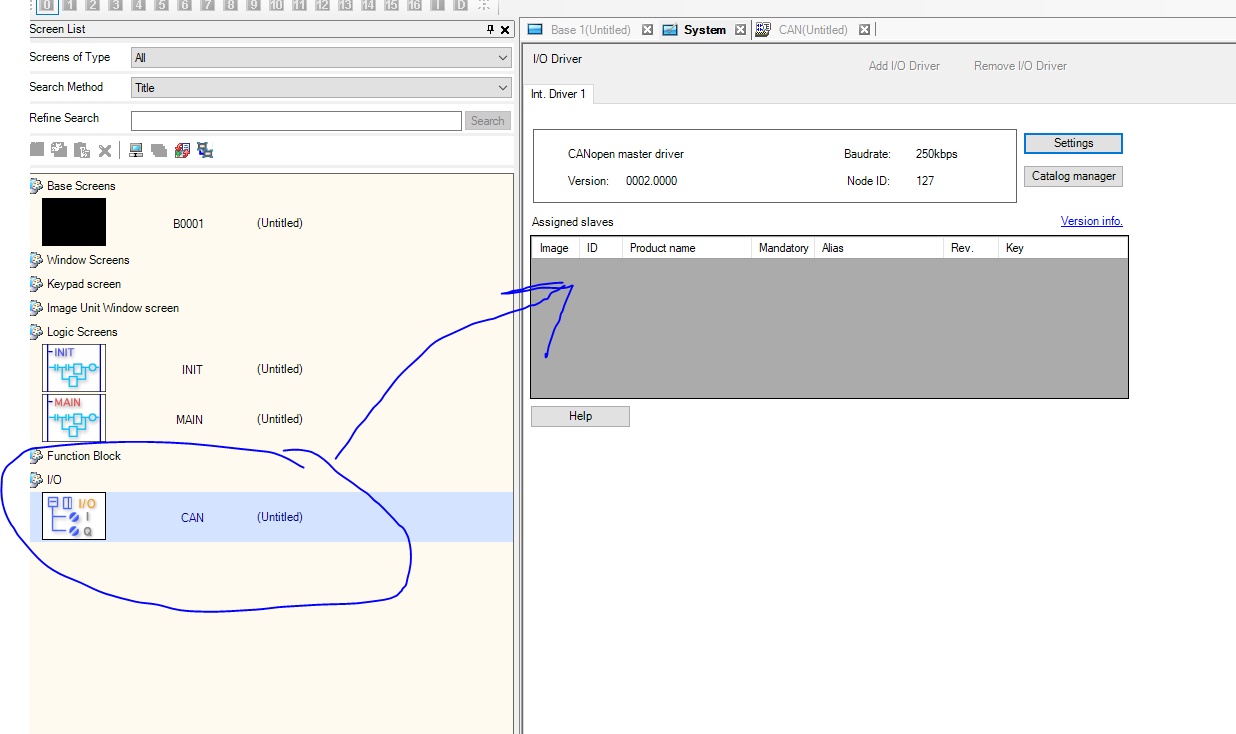This screenshot has height=734, width=1236.
Task: Expand the Window Screens tree node
Action: 37,260
